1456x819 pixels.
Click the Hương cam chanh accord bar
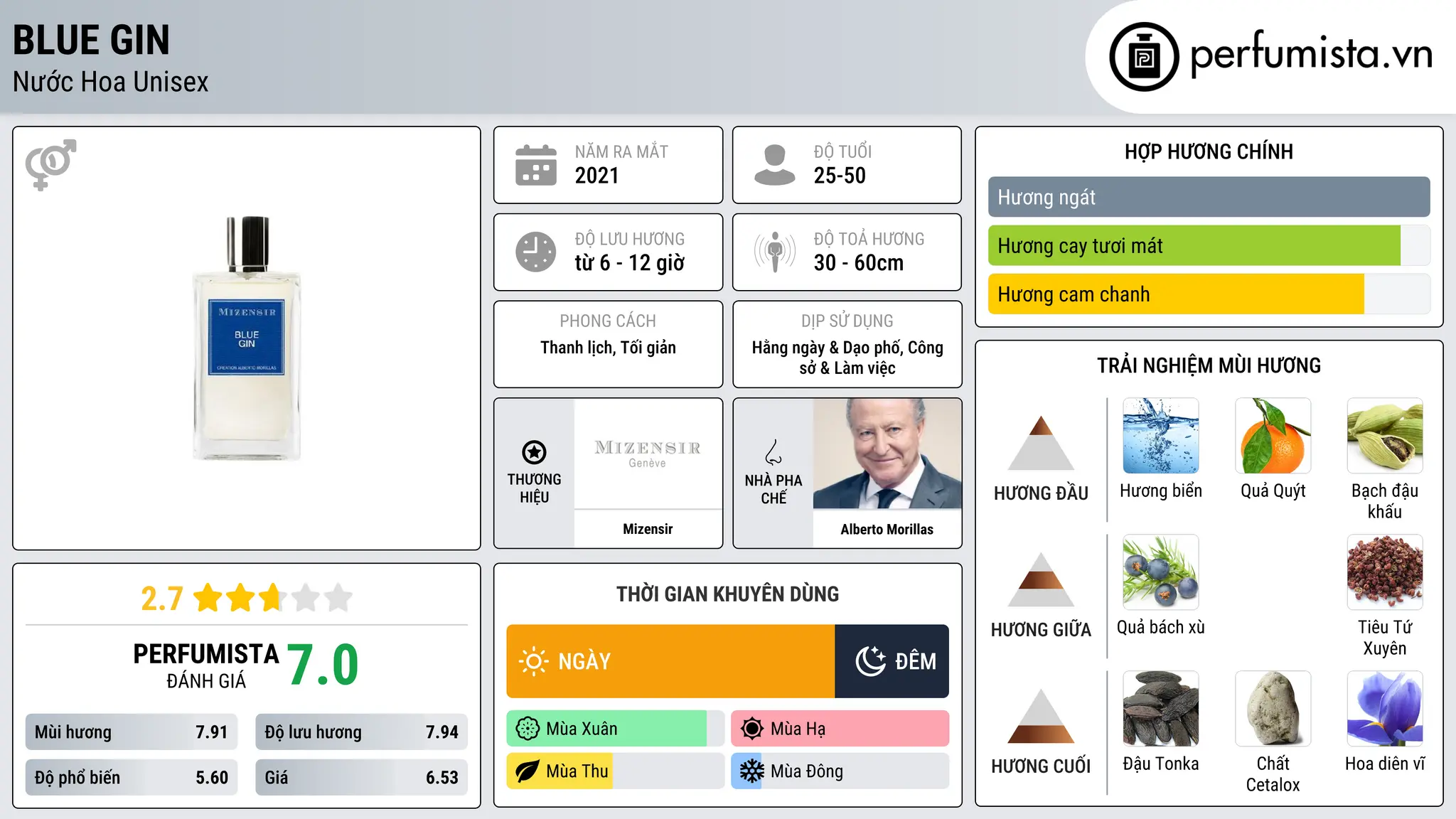click(x=1209, y=294)
